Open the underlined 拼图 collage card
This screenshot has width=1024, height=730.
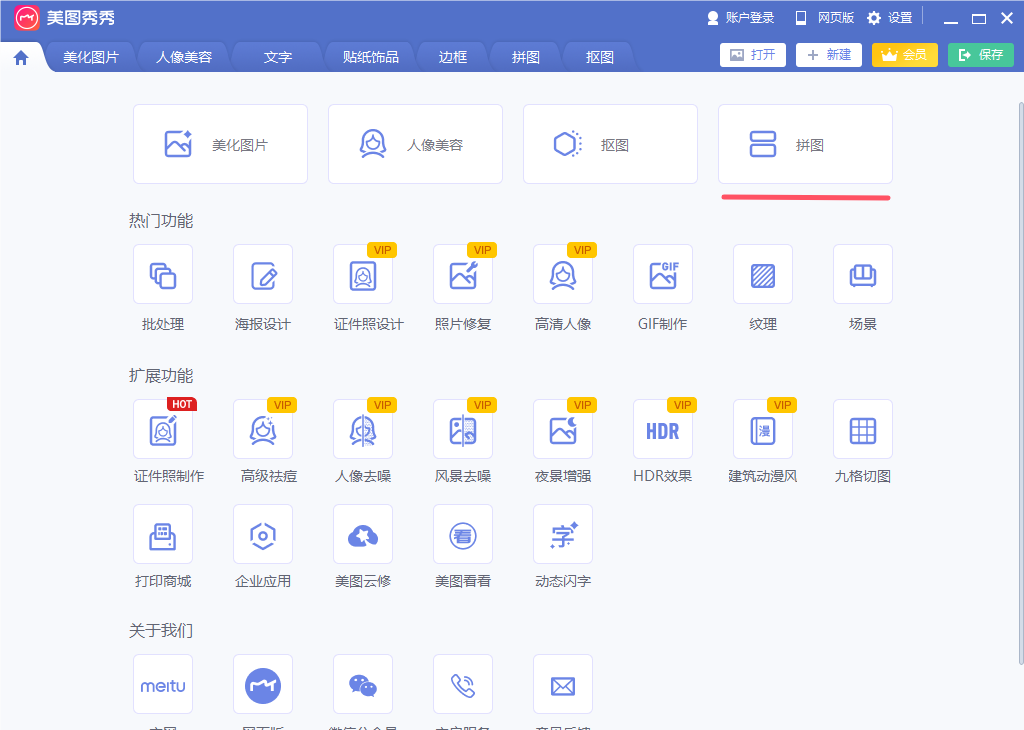click(805, 144)
